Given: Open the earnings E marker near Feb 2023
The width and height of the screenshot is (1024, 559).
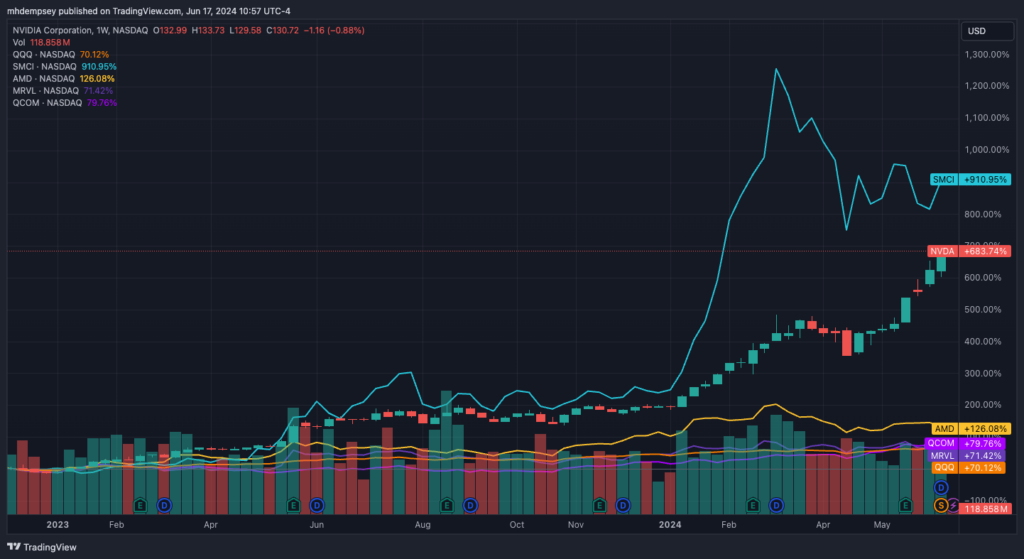Looking at the screenshot, I should pos(140,505).
